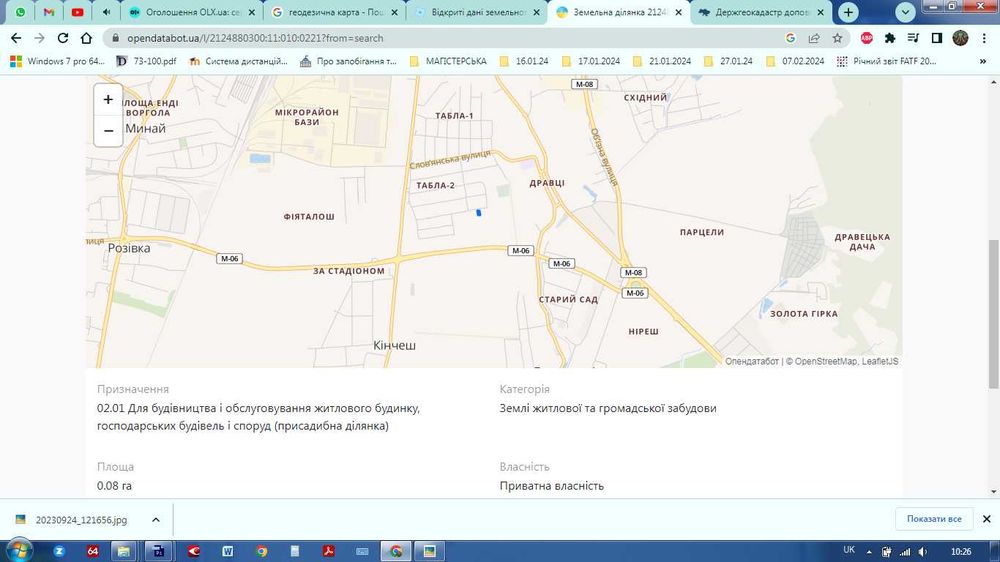Click 'Показати все' downloads button

pyautogui.click(x=934, y=519)
